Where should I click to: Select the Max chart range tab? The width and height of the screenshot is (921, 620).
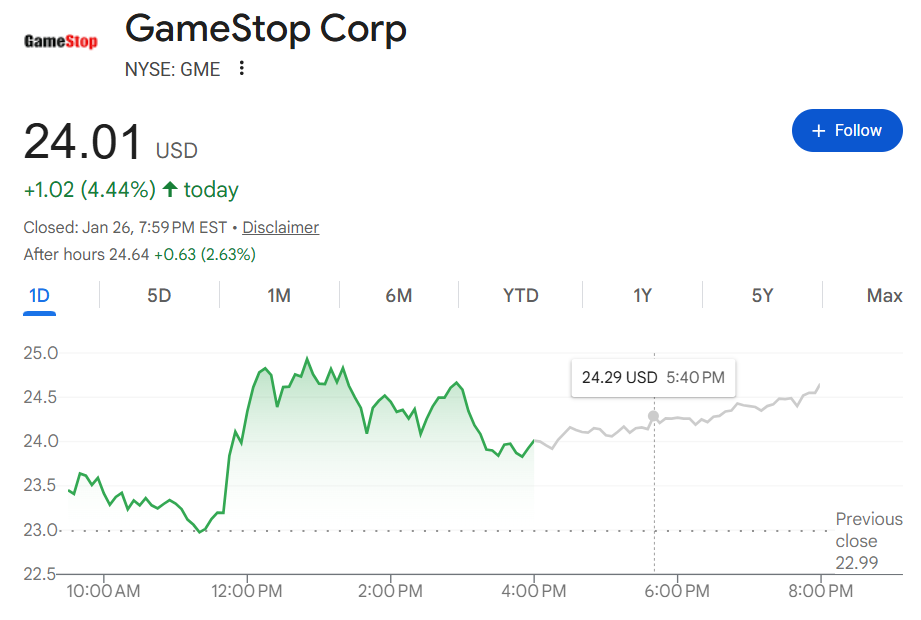point(884,295)
